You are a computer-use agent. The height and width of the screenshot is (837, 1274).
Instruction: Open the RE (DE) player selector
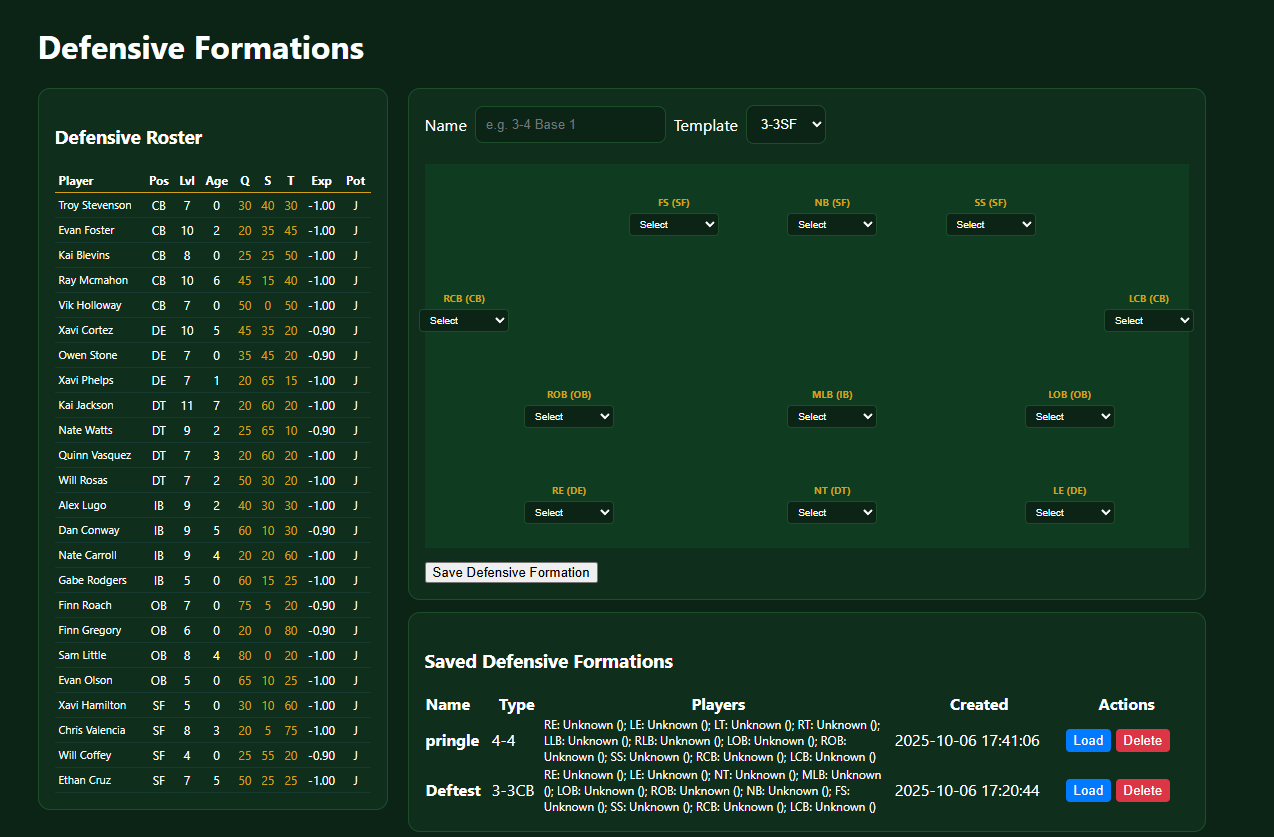click(x=568, y=513)
